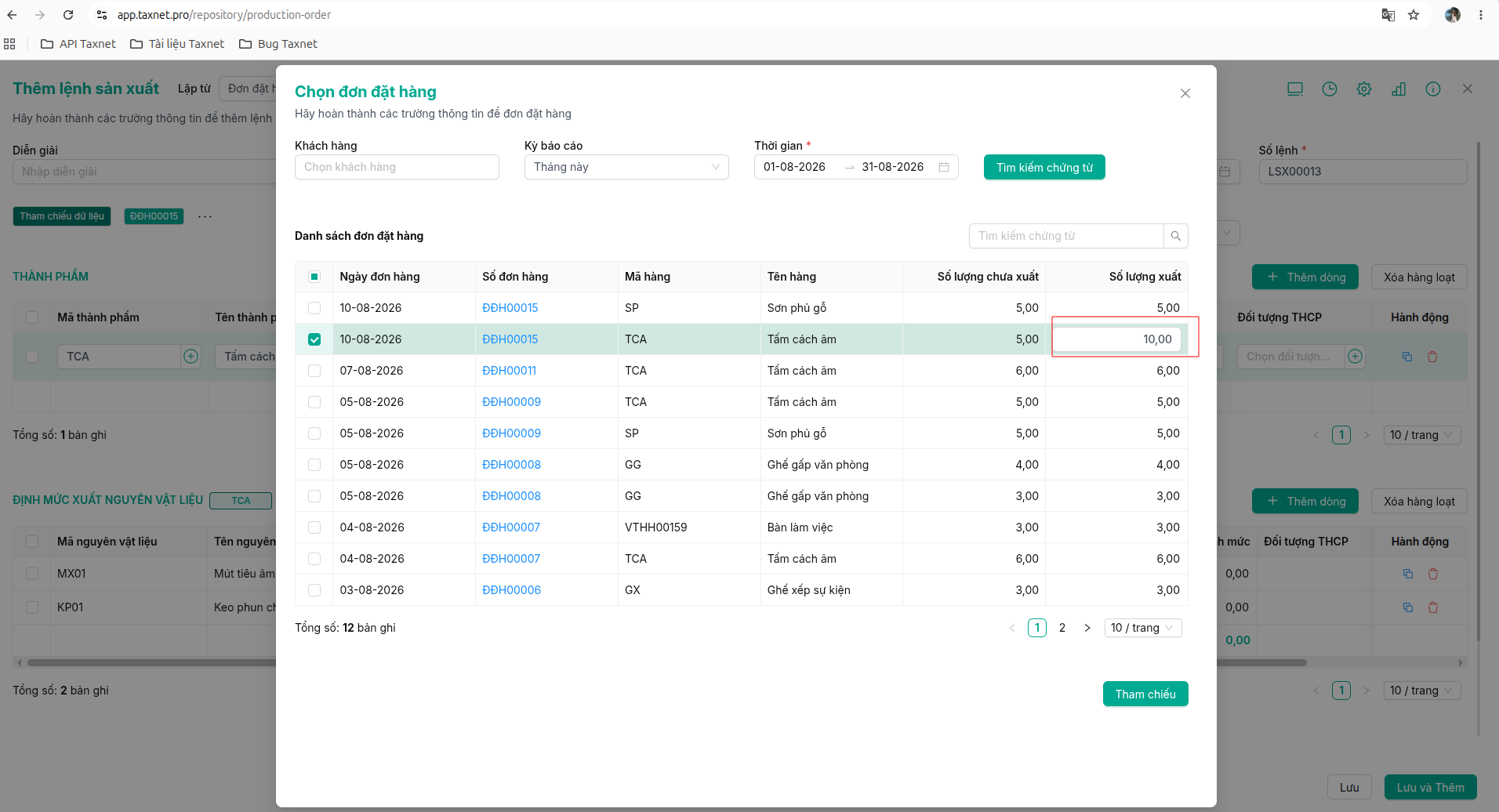Go to page 2 of the order list

1062,628
